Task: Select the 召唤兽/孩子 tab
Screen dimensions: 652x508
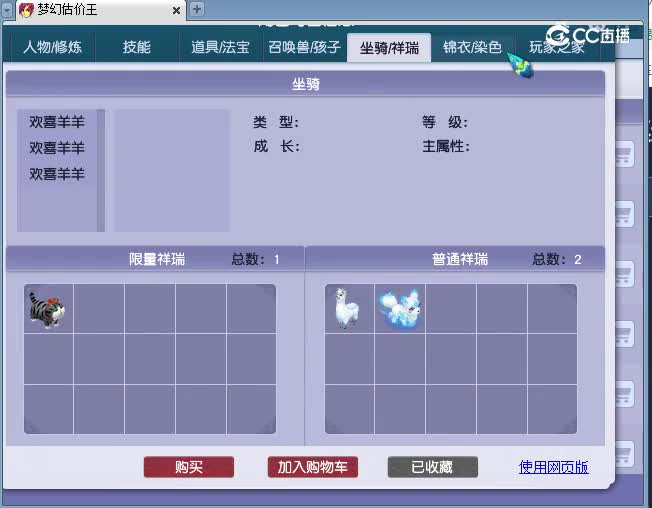Action: click(304, 47)
